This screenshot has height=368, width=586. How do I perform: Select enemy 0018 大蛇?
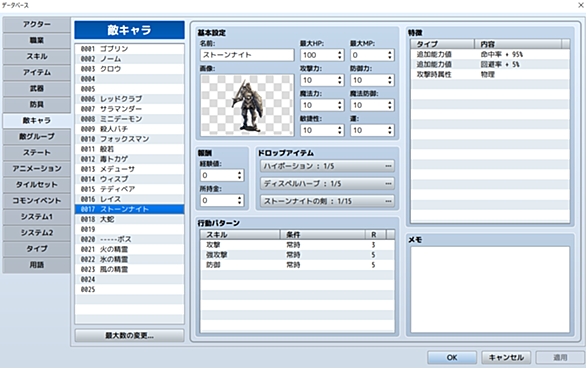coord(129,219)
